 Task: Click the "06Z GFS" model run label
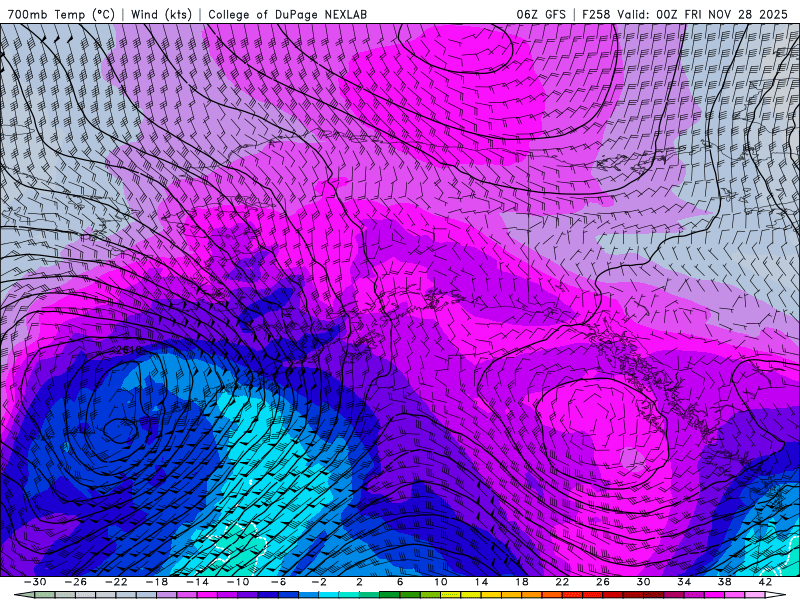click(541, 14)
